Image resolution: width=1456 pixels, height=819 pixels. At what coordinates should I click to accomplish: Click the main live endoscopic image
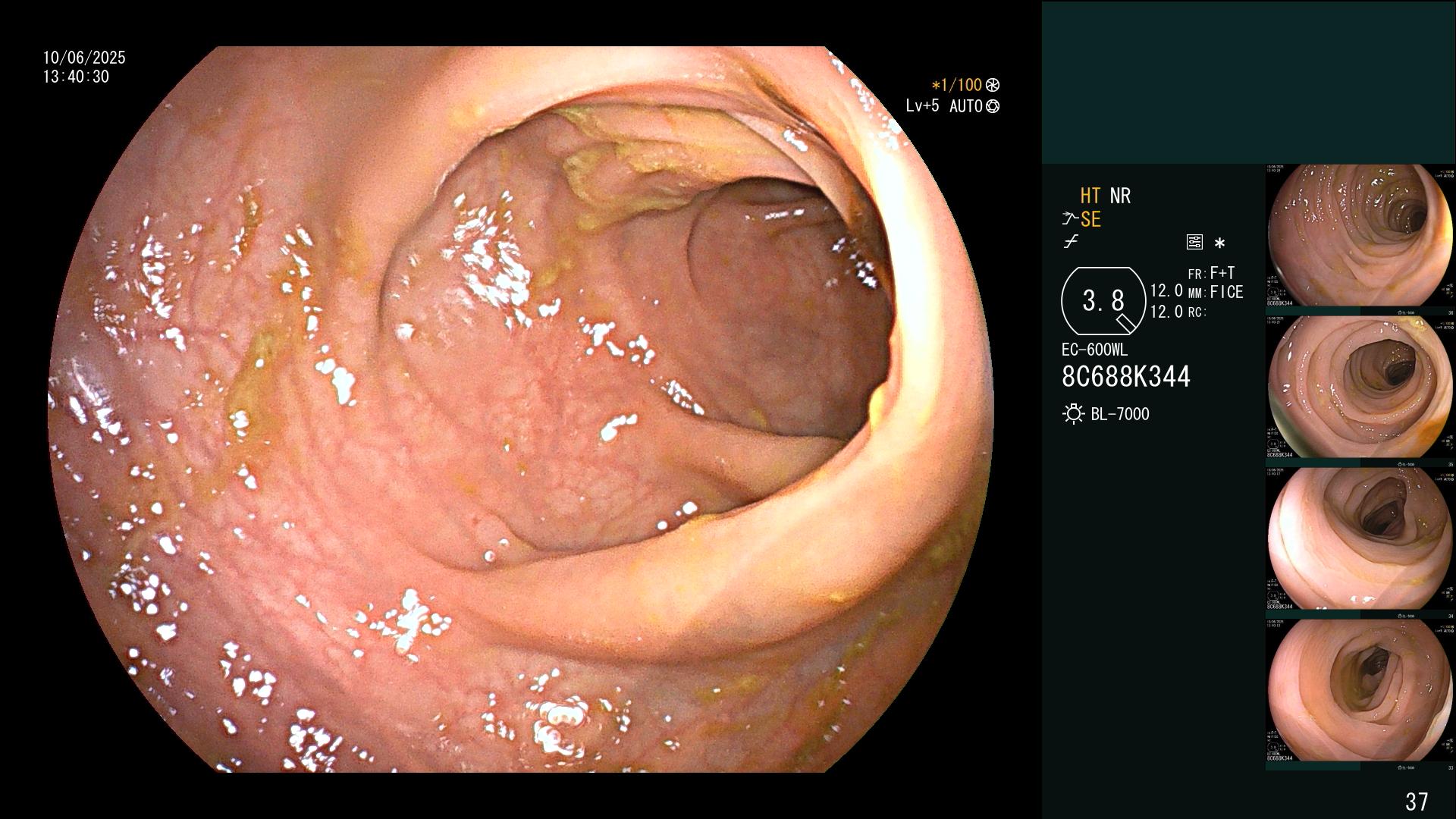pos(521,409)
